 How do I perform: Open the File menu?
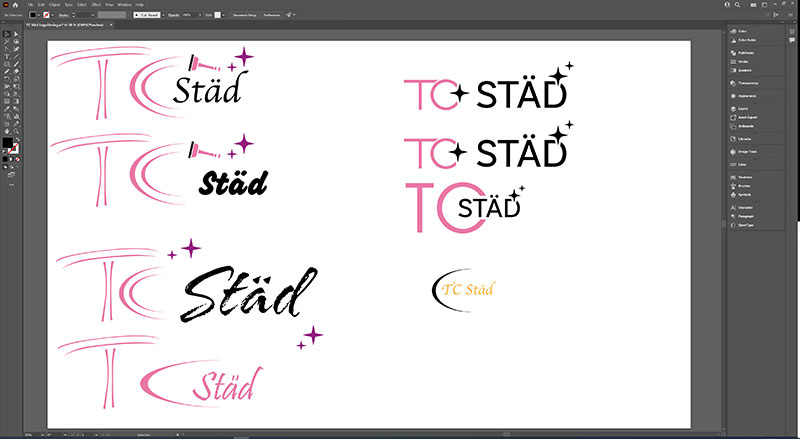30,5
